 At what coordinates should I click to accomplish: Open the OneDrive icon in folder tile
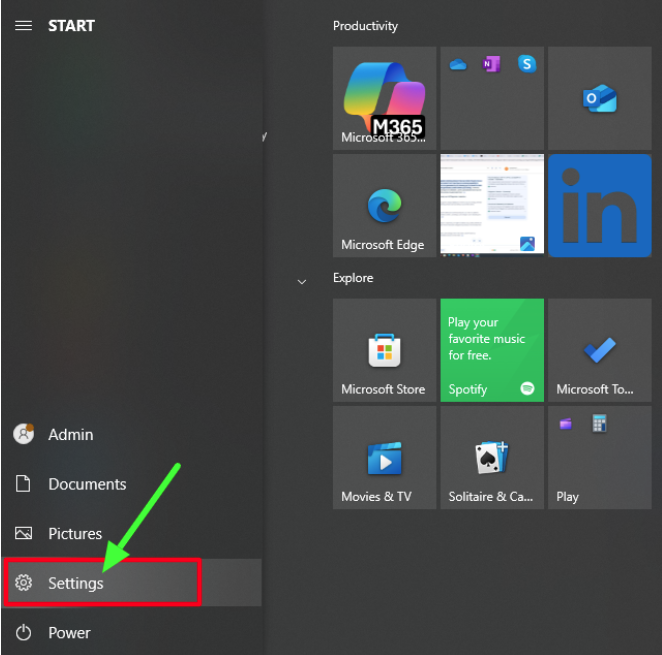coord(458,65)
